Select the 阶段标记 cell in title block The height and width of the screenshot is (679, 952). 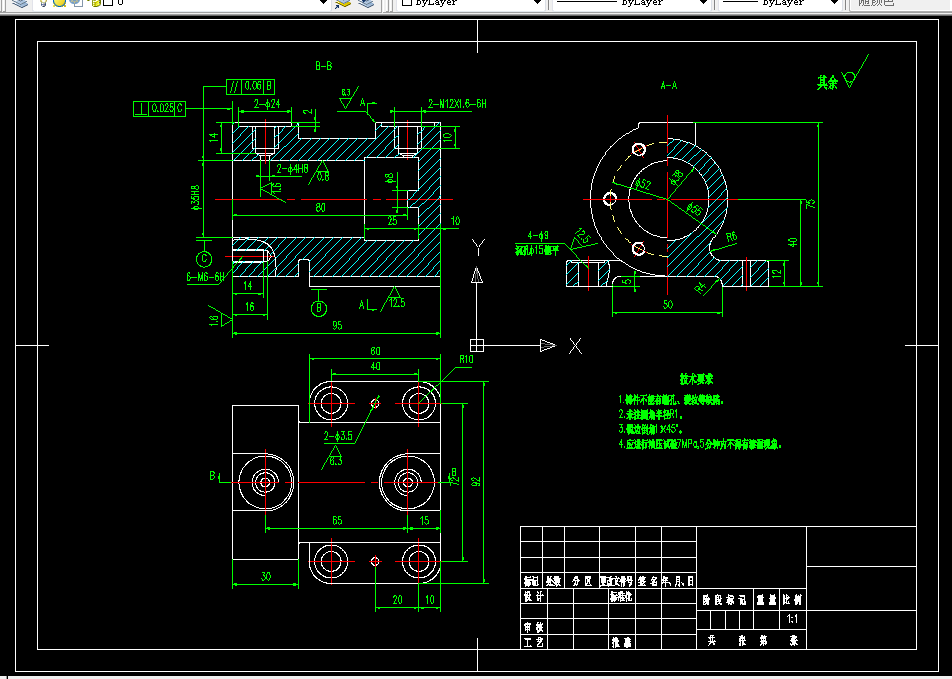click(724, 600)
